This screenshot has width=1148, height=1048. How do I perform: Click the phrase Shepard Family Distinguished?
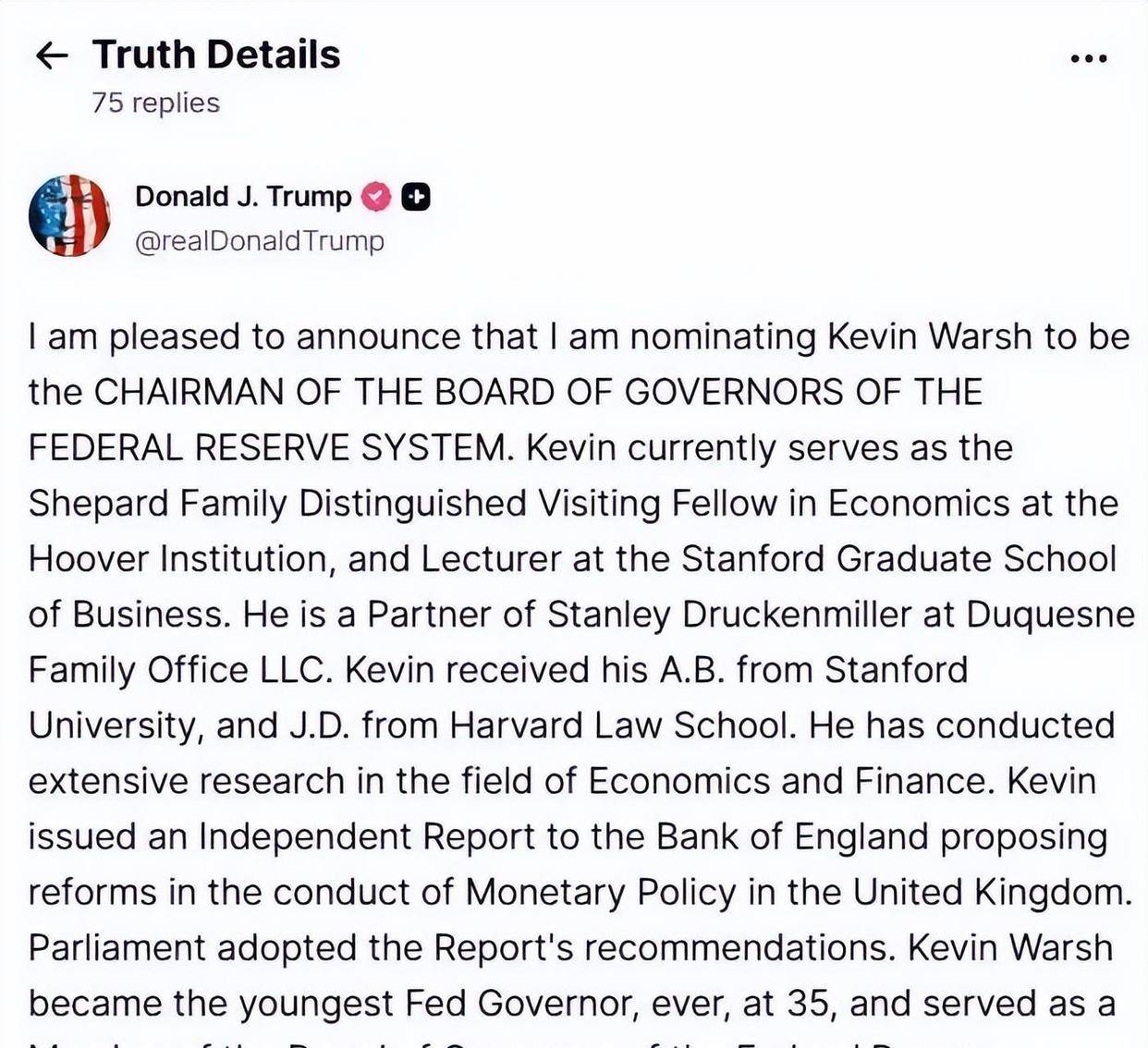(277, 504)
